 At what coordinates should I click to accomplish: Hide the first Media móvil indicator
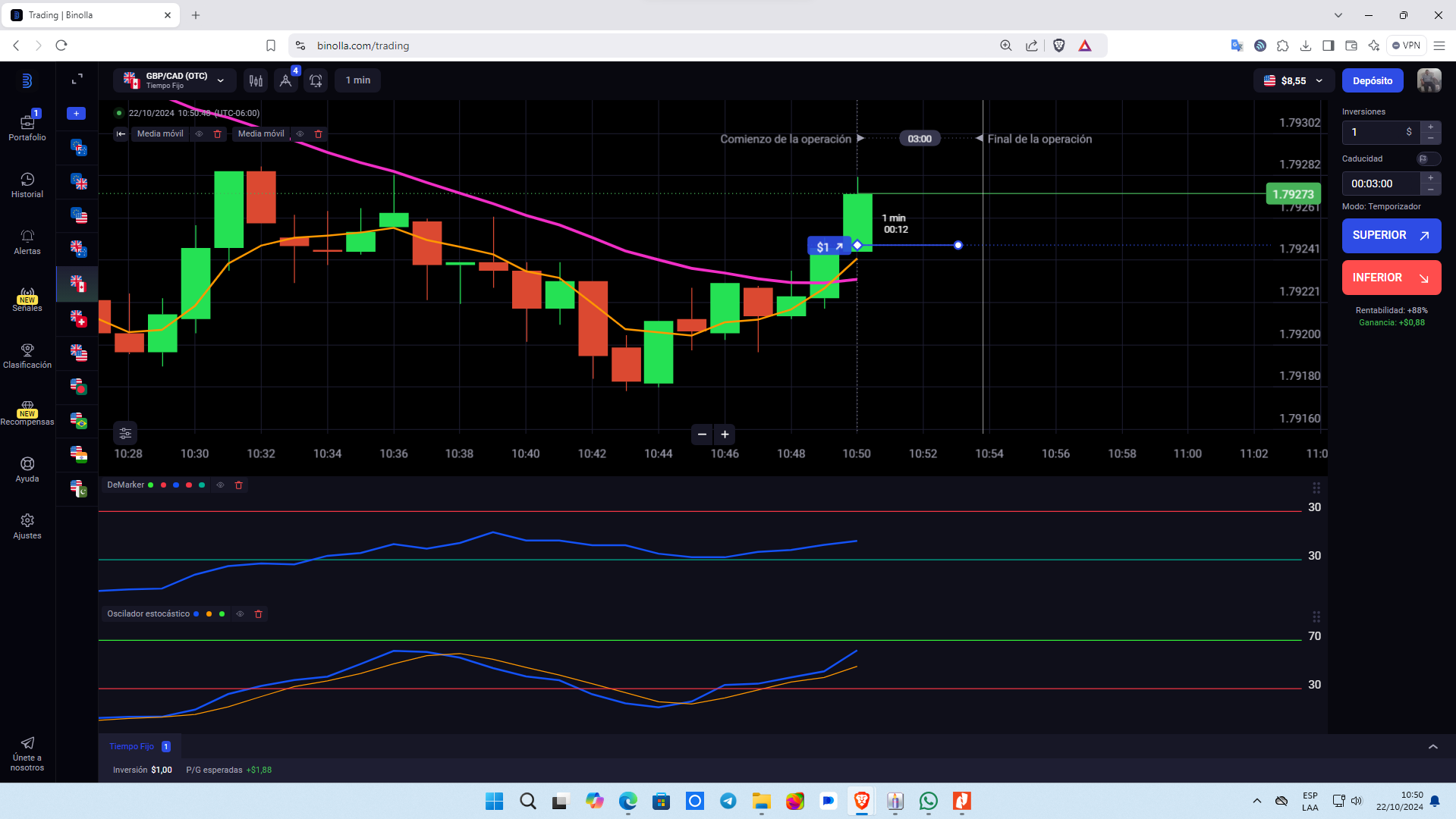199,134
